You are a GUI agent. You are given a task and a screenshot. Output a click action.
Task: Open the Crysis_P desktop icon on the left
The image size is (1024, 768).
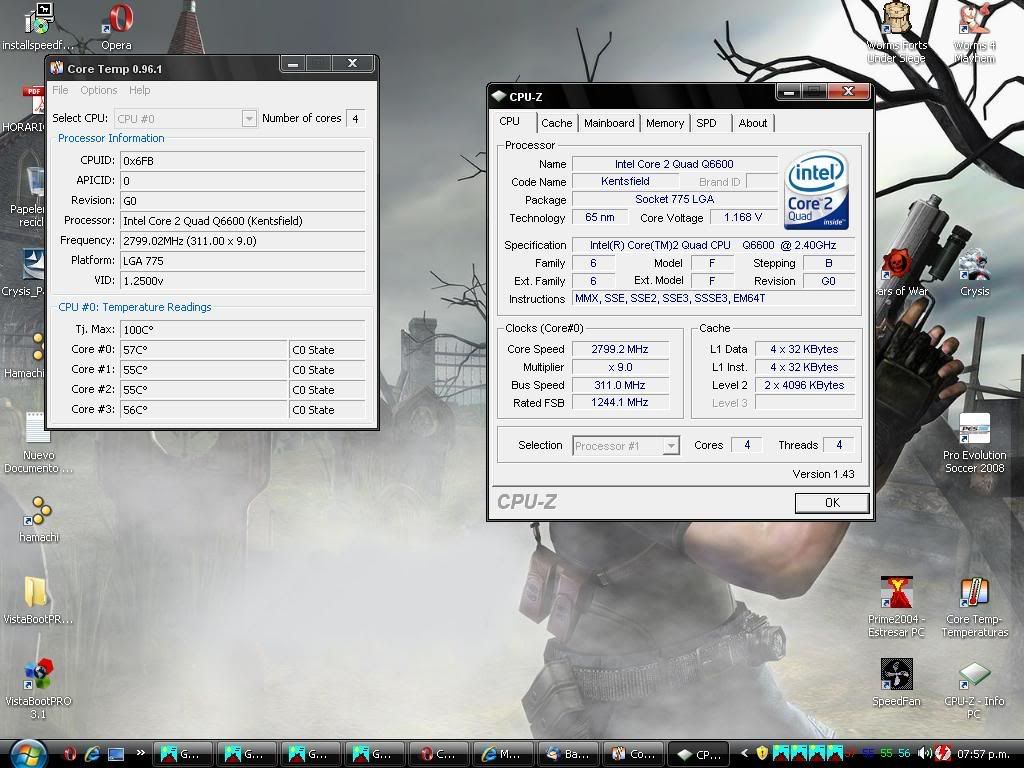[x=24, y=273]
